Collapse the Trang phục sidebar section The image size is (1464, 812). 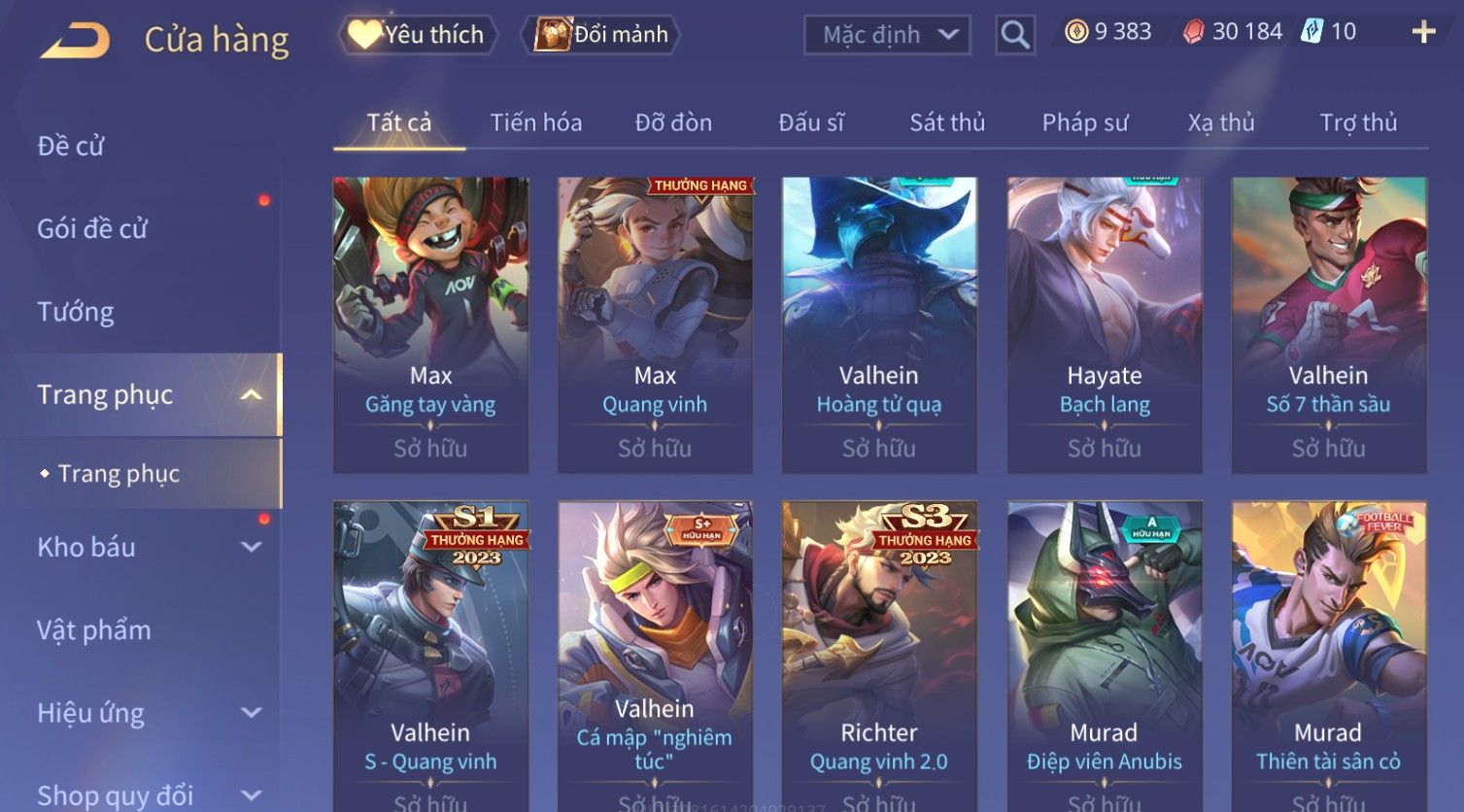click(x=251, y=394)
